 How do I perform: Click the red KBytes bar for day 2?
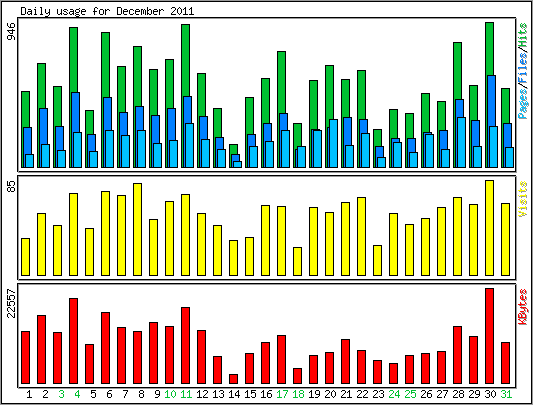pos(41,350)
